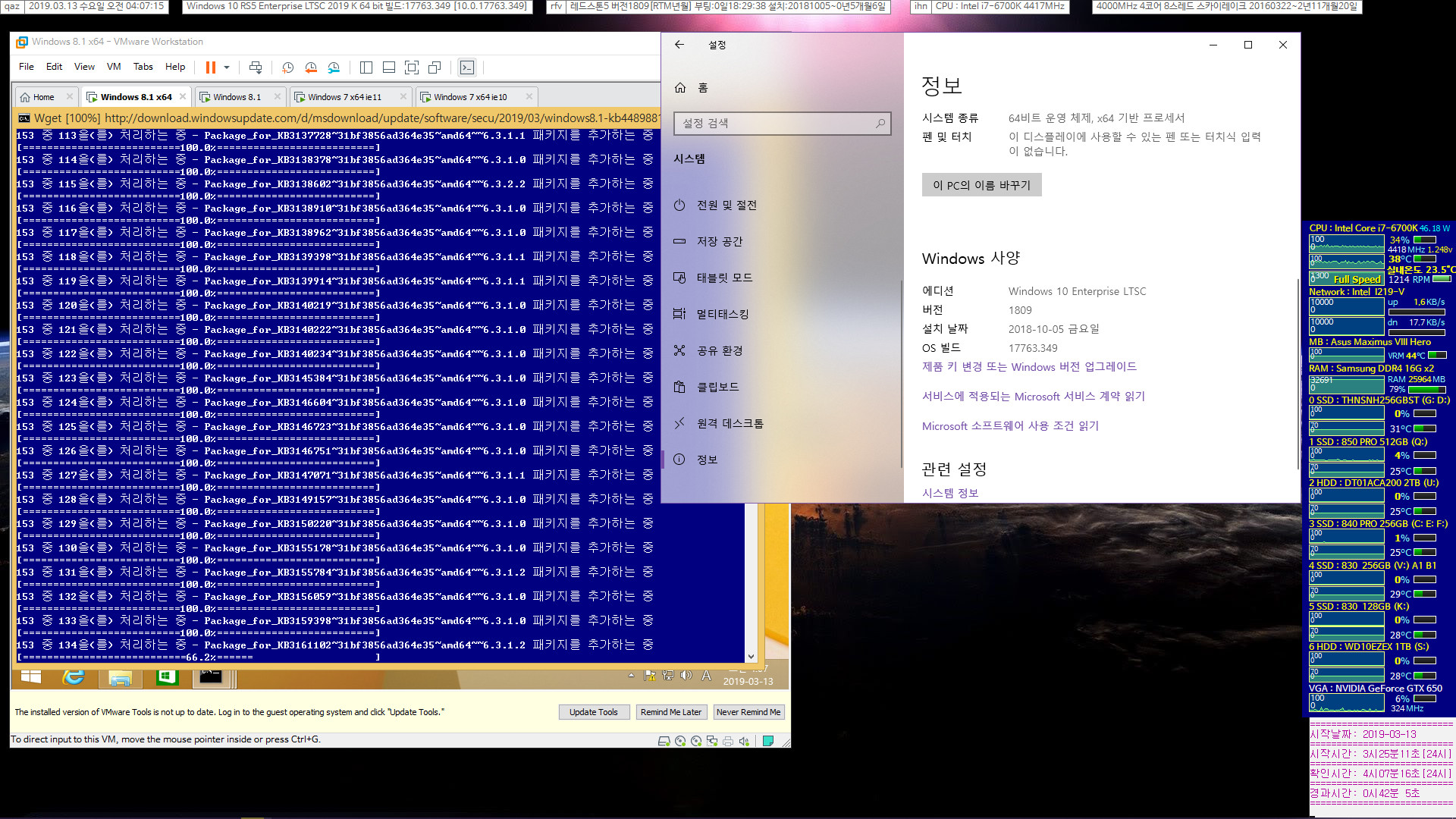
Task: Click the command prompt icon in guest taskbar
Action: click(x=211, y=676)
